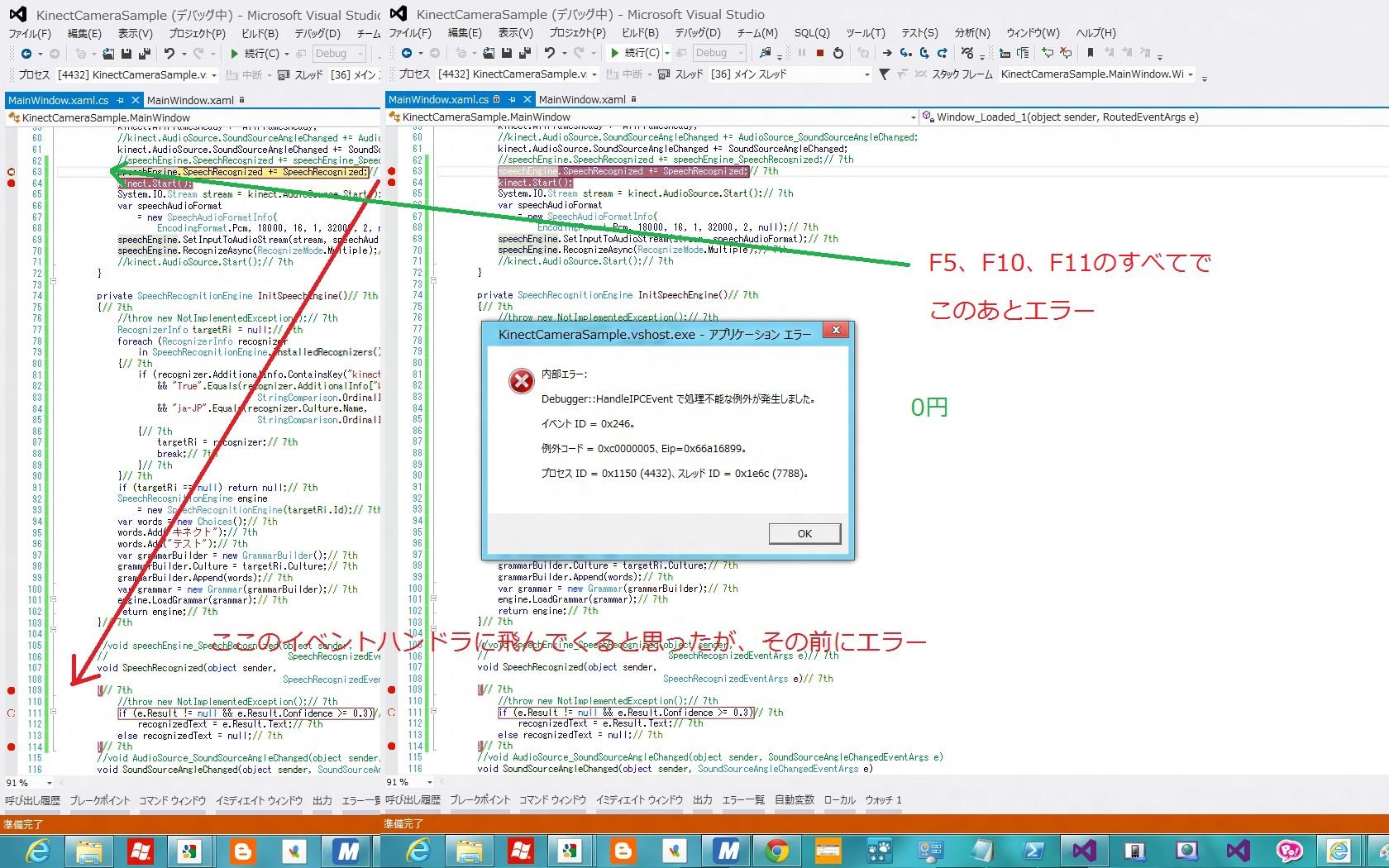Stop debugging with the red square icon
1389x868 pixels.
[x=819, y=53]
